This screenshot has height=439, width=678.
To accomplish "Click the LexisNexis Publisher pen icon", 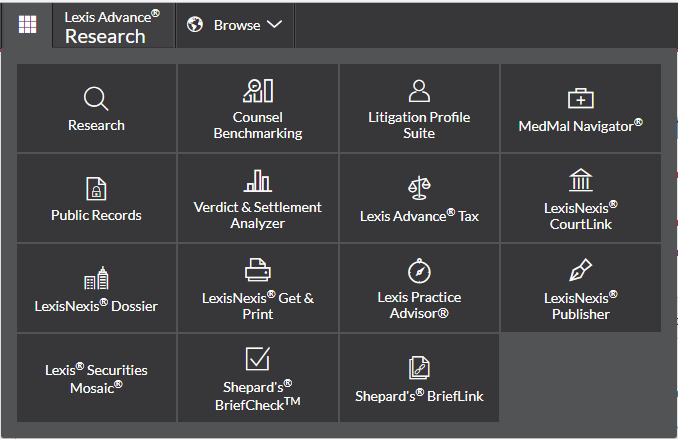I will (581, 270).
